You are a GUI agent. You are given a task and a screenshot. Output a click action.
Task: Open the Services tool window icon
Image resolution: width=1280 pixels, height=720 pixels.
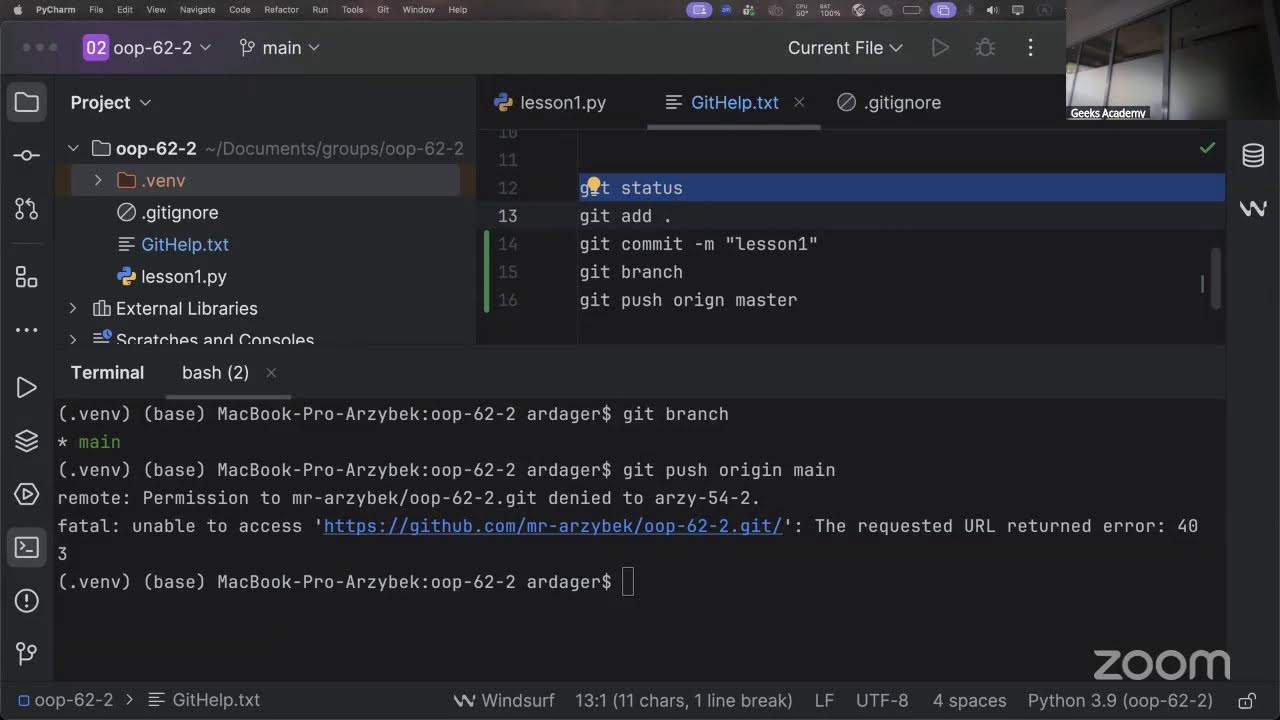[27, 494]
